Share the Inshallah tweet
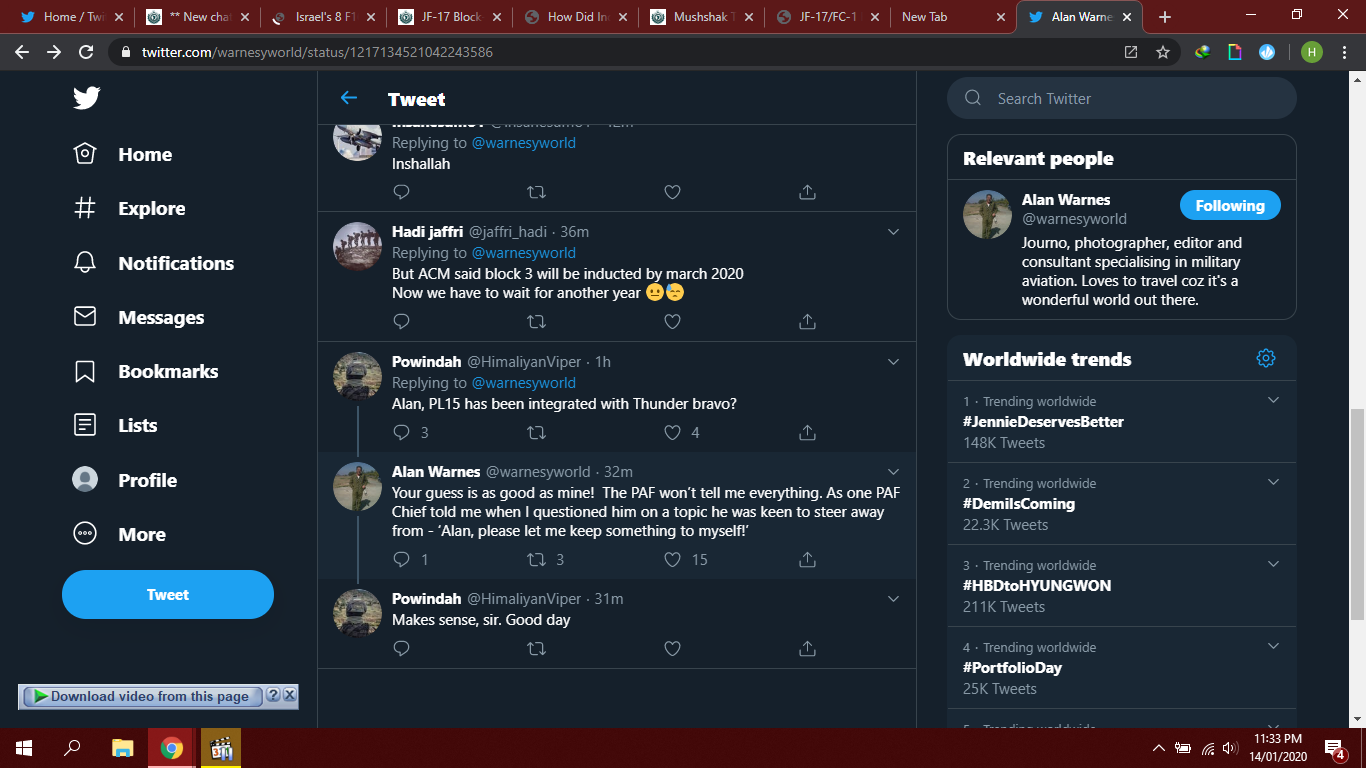The height and width of the screenshot is (768, 1366). (807, 192)
